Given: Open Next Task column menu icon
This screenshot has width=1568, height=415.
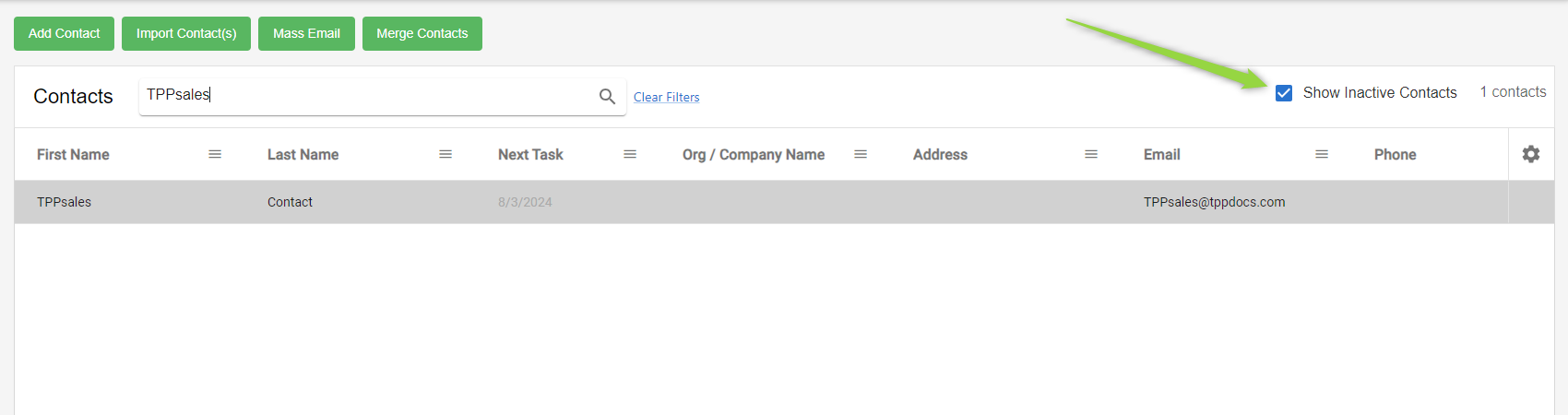Looking at the screenshot, I should tap(630, 154).
